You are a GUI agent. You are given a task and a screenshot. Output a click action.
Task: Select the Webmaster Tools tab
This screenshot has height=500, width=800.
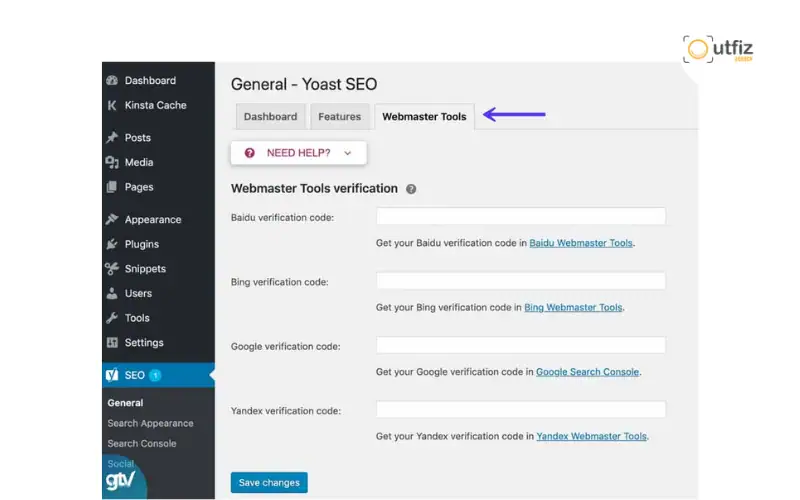pos(424,116)
